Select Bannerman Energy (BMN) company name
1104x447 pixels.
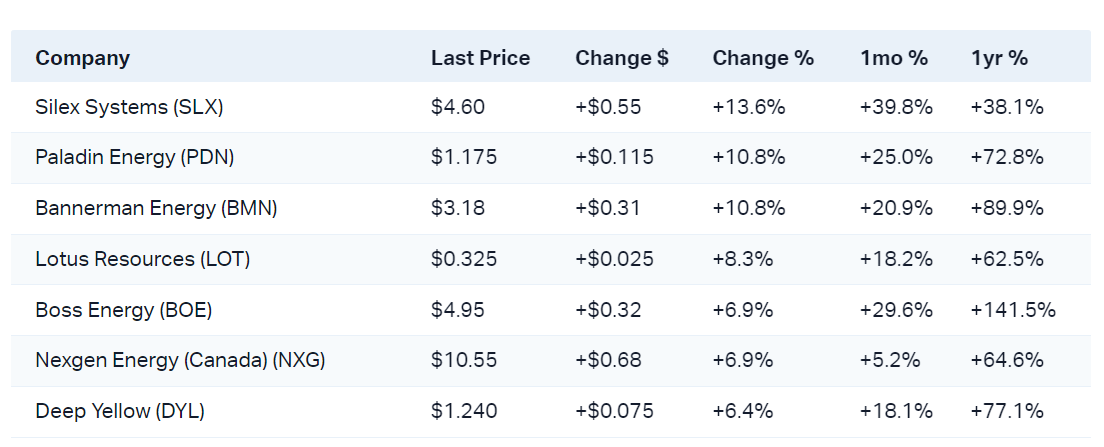click(x=156, y=209)
